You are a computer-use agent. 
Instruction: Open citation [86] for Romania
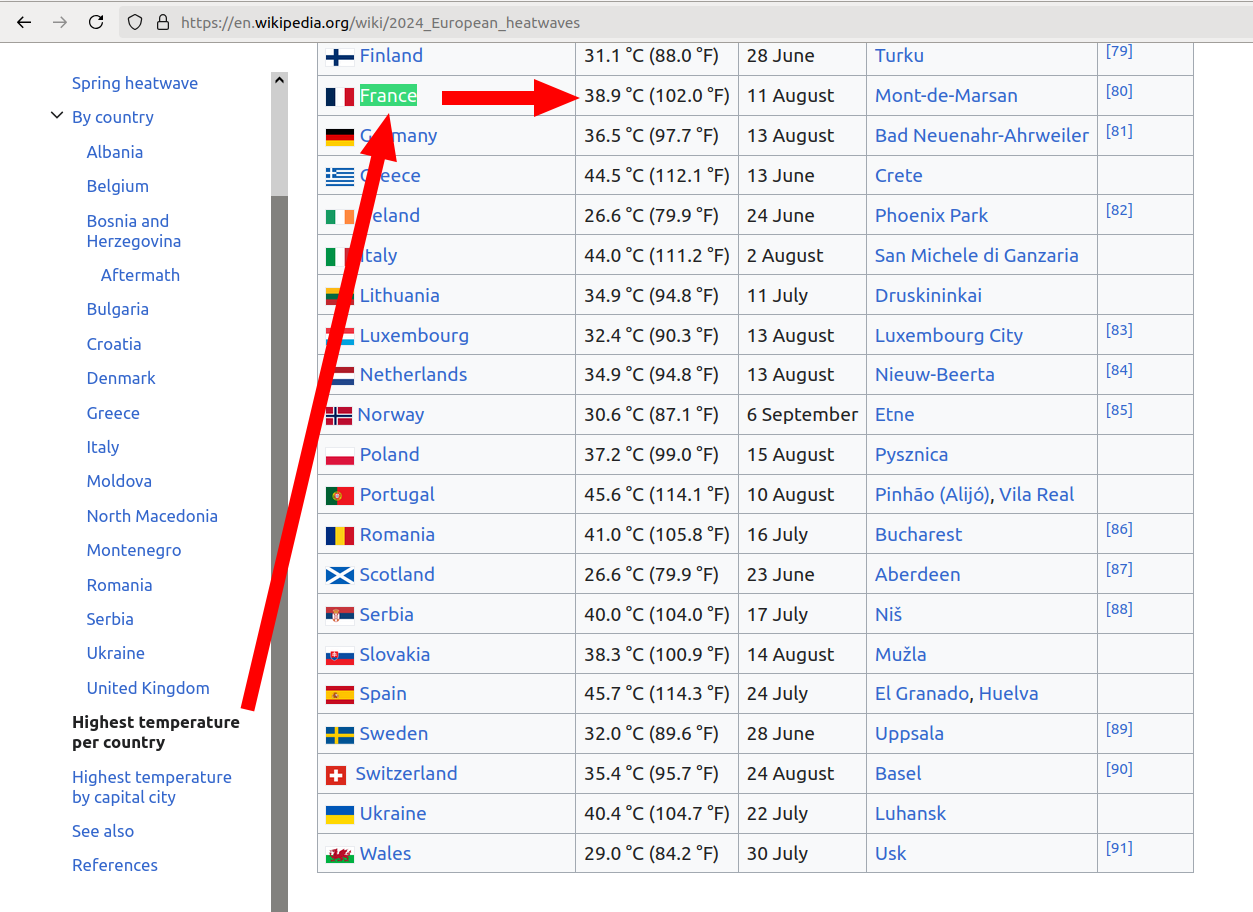coord(1119,529)
